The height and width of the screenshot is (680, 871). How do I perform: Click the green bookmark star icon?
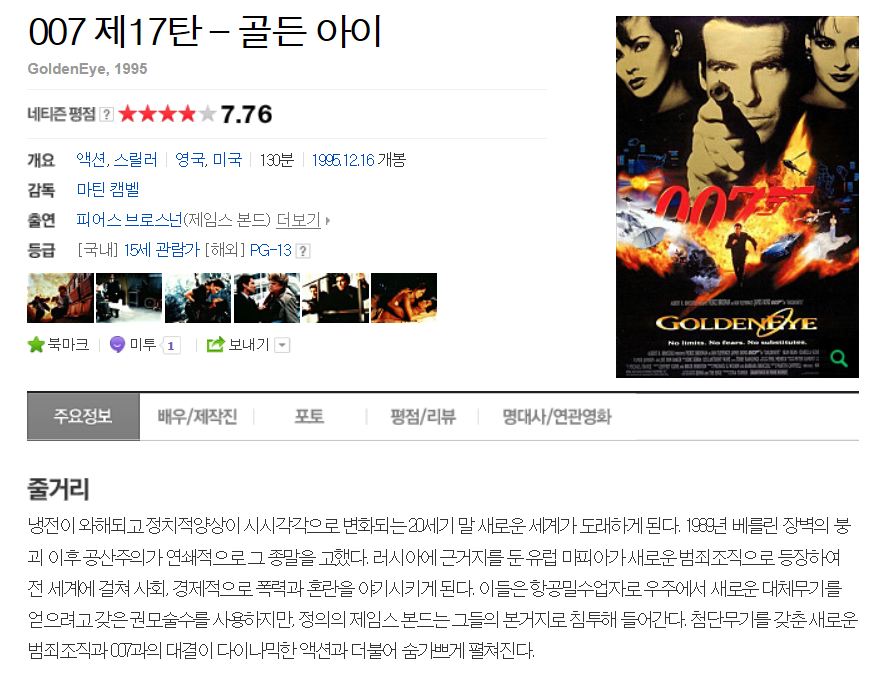coord(36,345)
